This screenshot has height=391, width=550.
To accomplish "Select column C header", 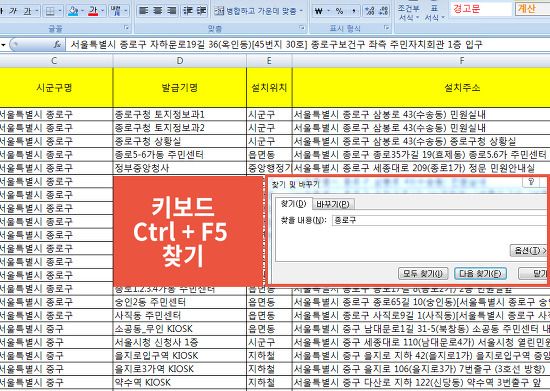I will click(x=54, y=61).
